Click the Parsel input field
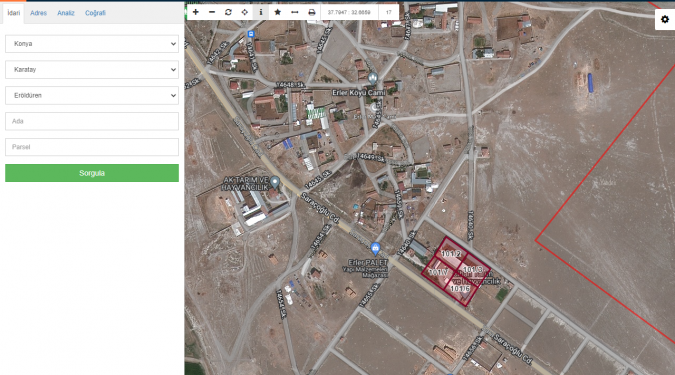 (x=92, y=147)
